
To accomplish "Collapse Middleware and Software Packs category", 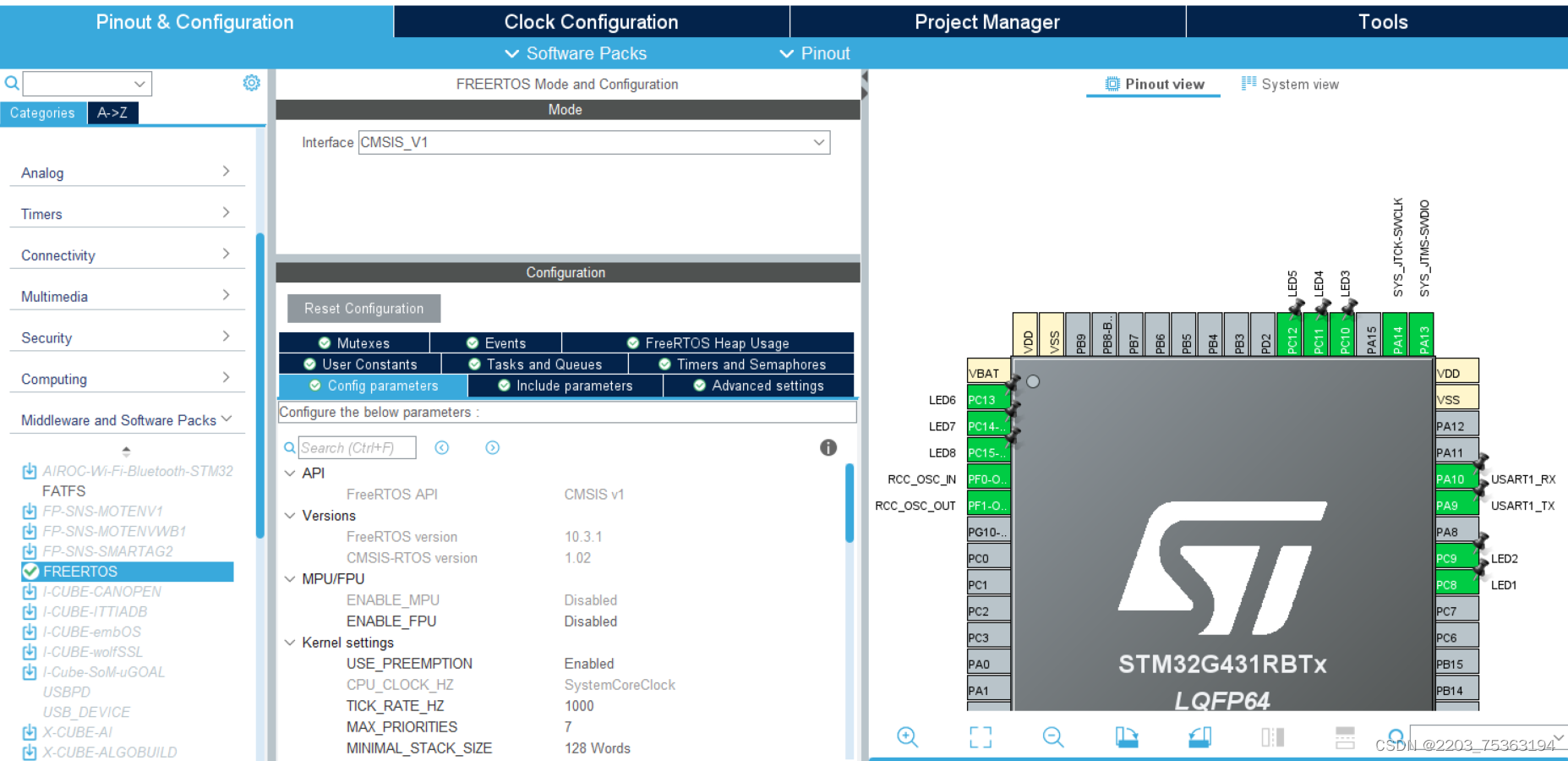I will tap(127, 420).
